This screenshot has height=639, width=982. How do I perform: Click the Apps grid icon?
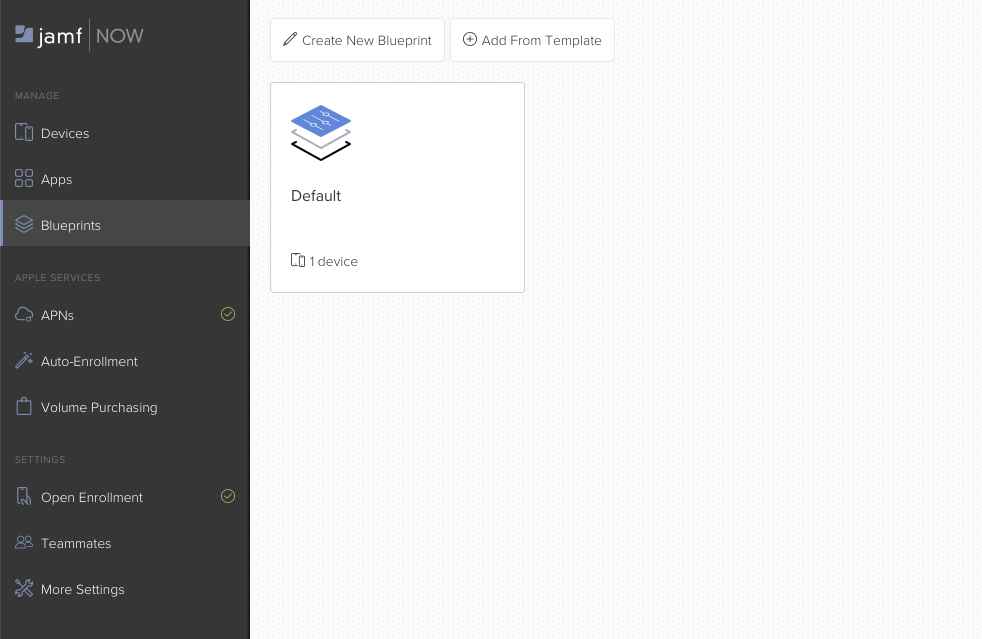(24, 179)
